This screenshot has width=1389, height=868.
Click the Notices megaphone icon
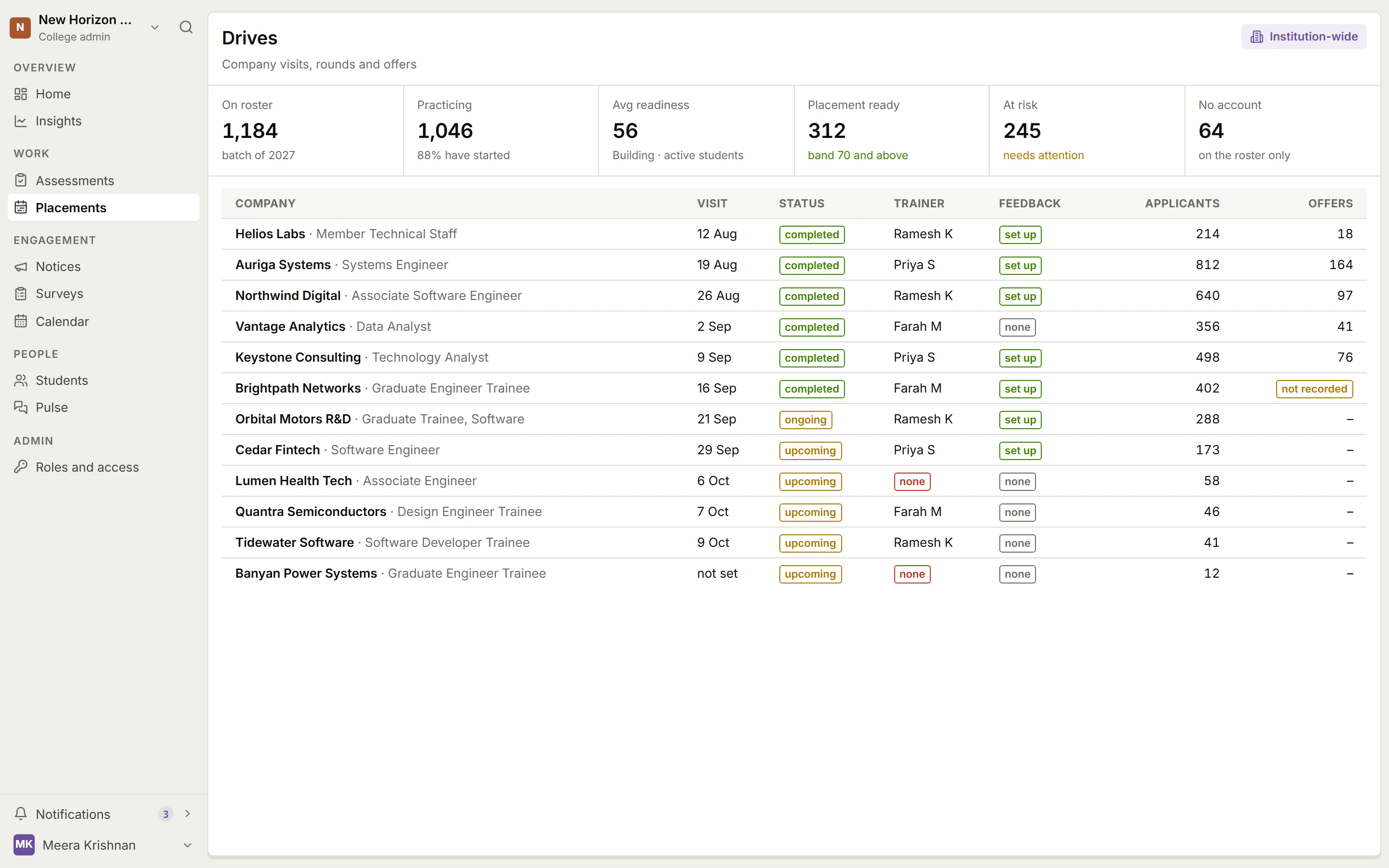point(21,266)
